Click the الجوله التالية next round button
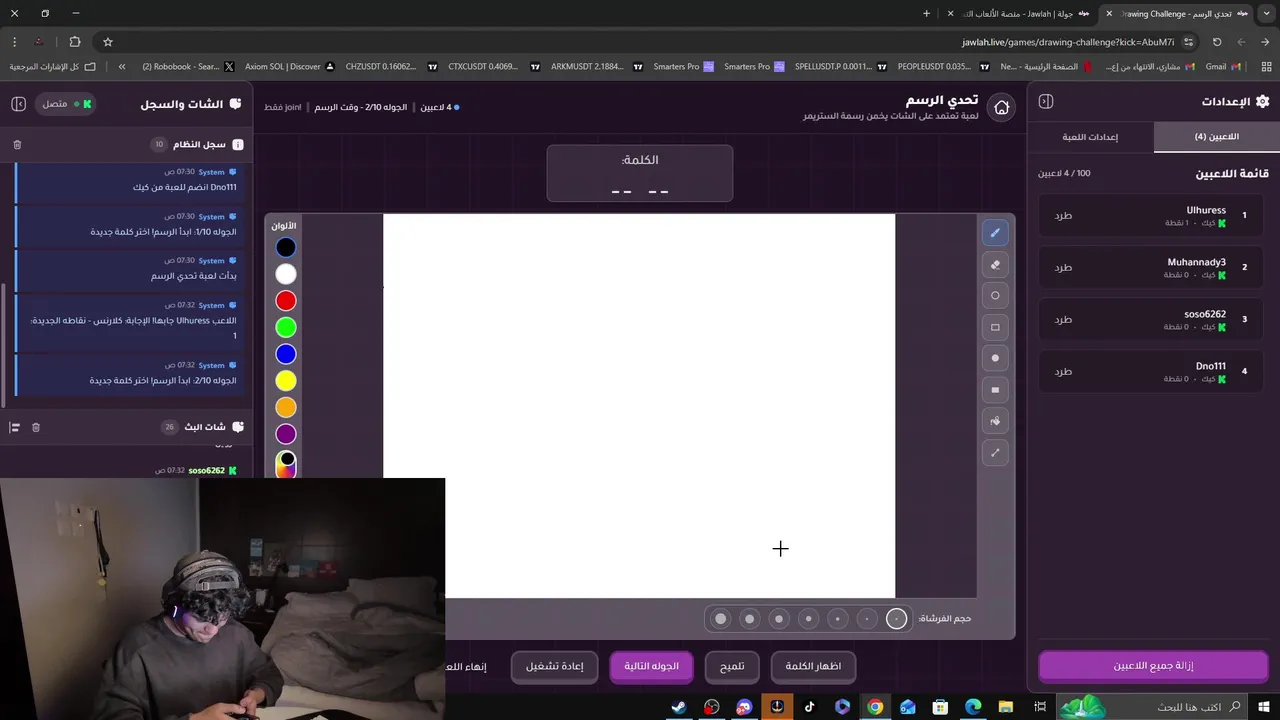Screen dimensions: 1280x720 pyautogui.click(x=651, y=666)
